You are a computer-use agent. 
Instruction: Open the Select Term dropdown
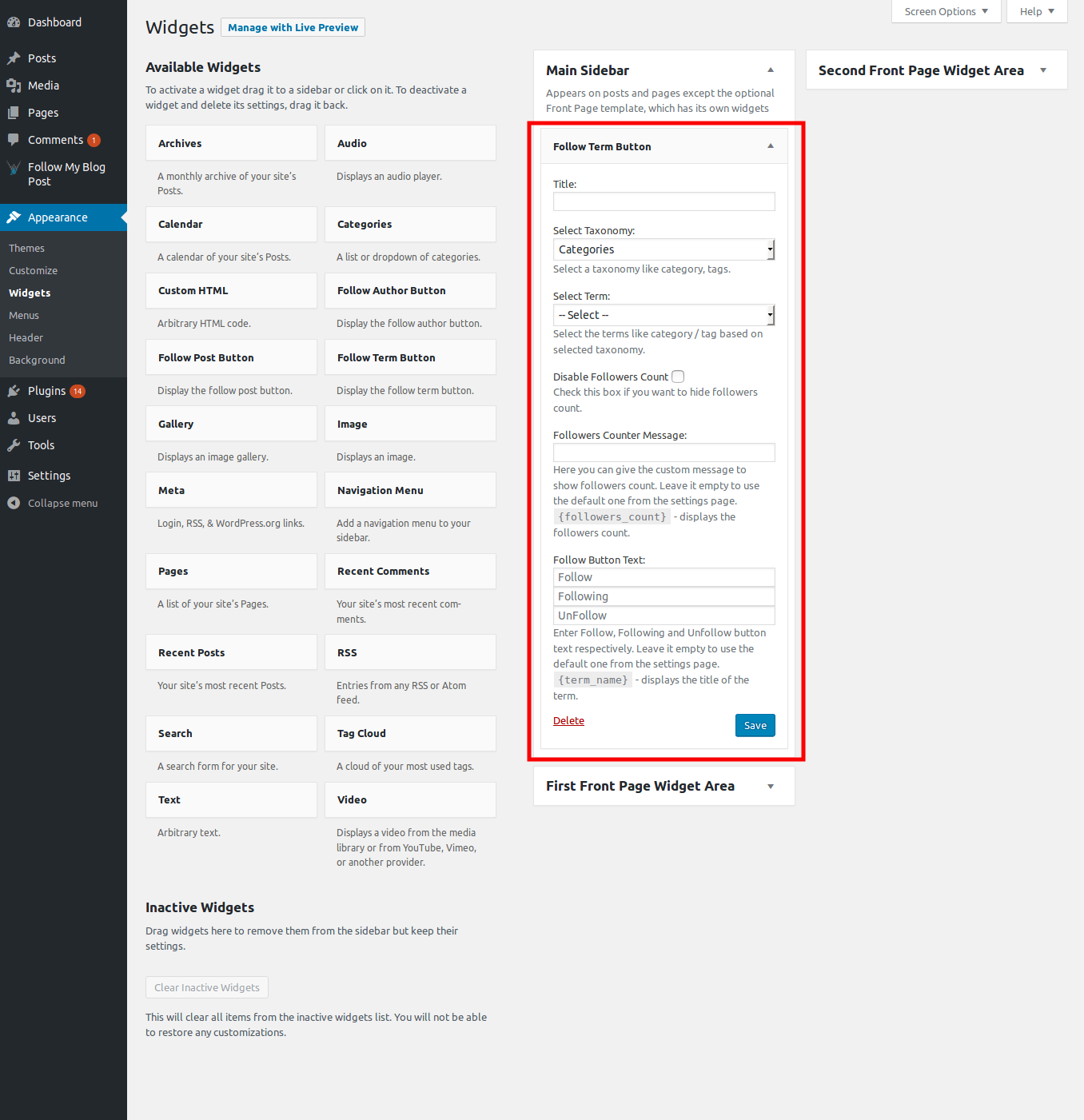pyautogui.click(x=664, y=315)
